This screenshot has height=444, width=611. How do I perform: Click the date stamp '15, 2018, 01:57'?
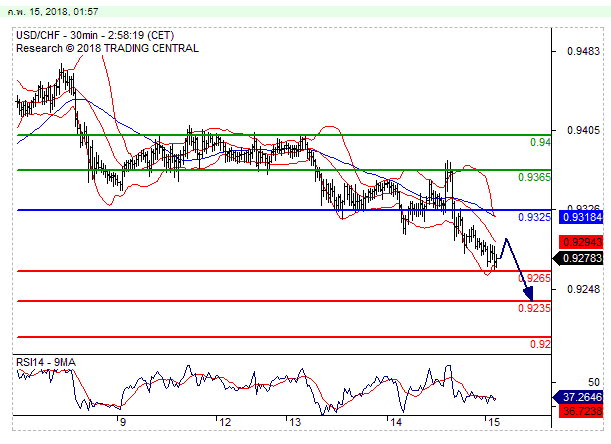[x=64, y=12]
